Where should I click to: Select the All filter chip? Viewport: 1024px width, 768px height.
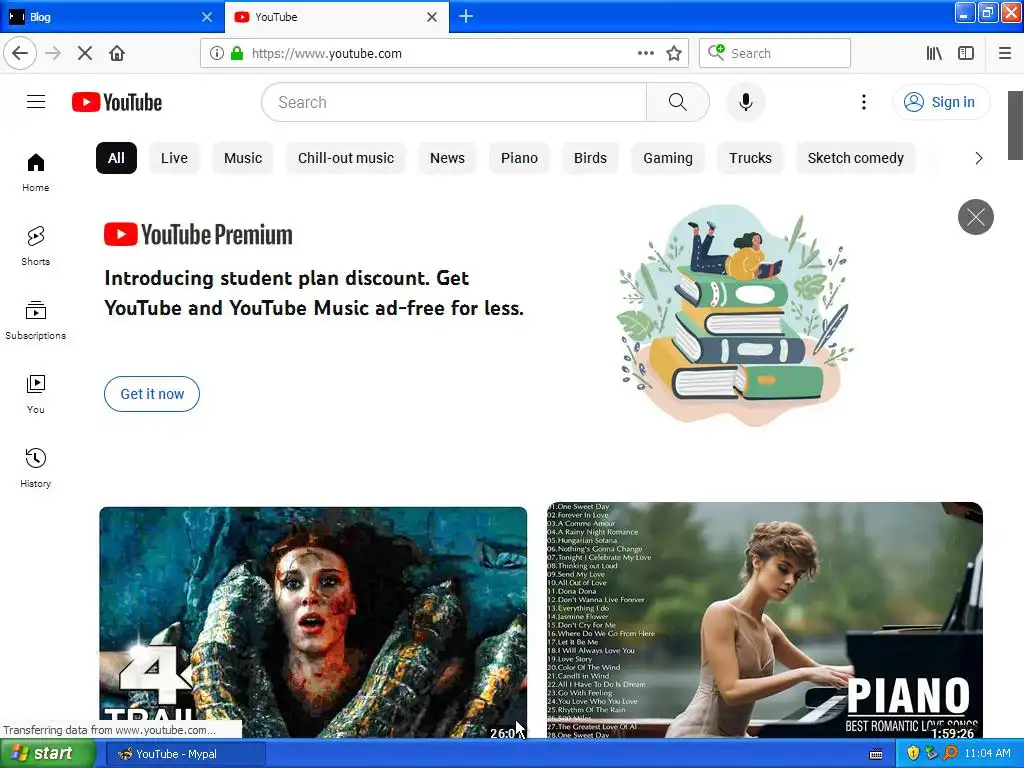[116, 158]
